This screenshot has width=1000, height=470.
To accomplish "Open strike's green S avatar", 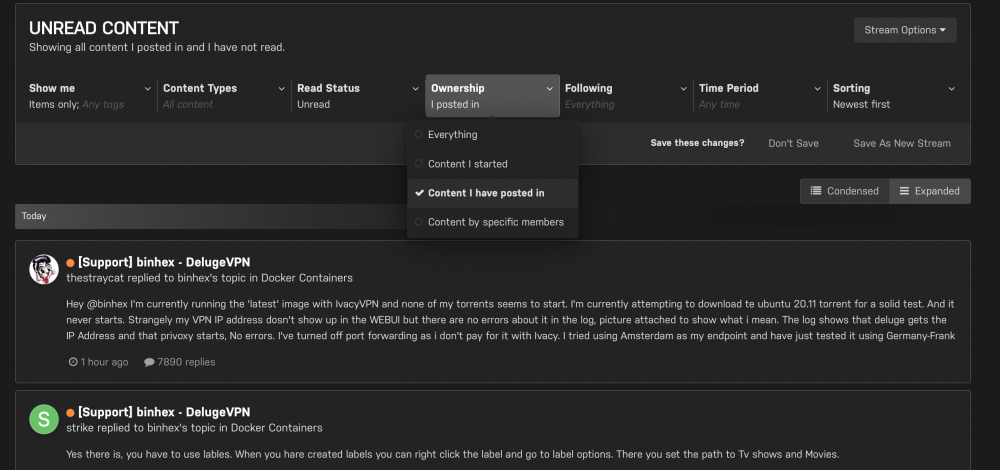I will click(44, 419).
